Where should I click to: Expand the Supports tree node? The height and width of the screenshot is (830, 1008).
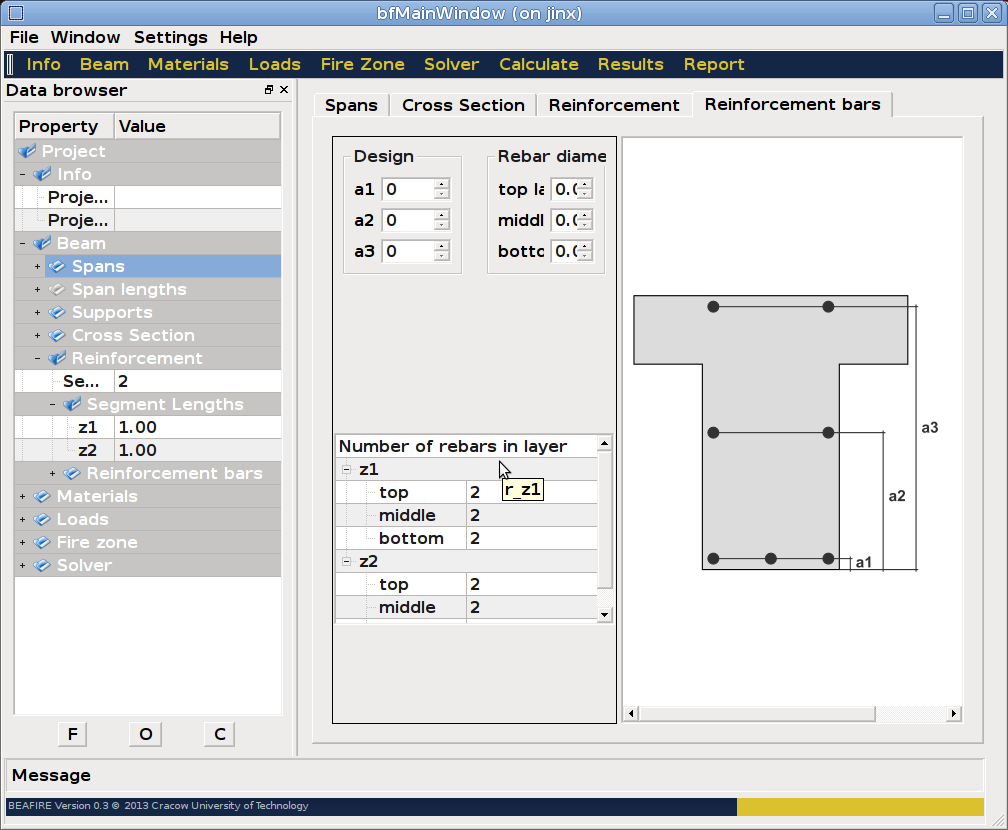coord(38,313)
